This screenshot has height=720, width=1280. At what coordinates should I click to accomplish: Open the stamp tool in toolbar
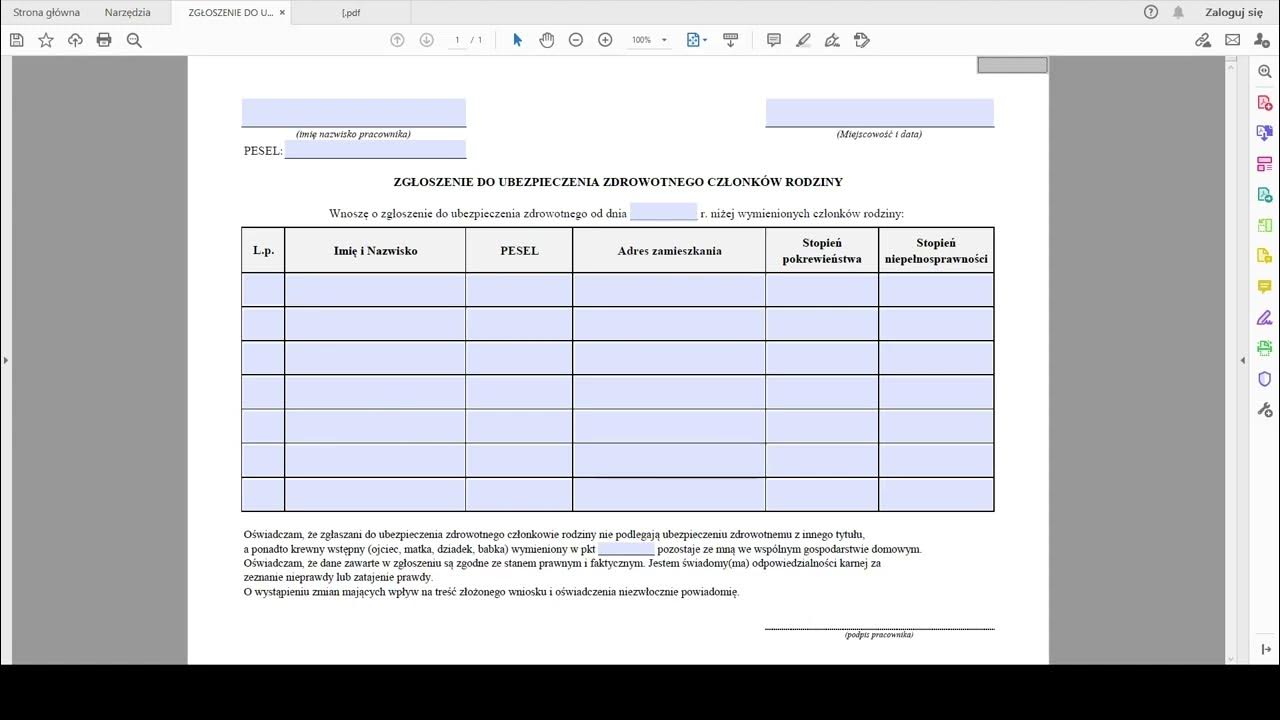862,40
